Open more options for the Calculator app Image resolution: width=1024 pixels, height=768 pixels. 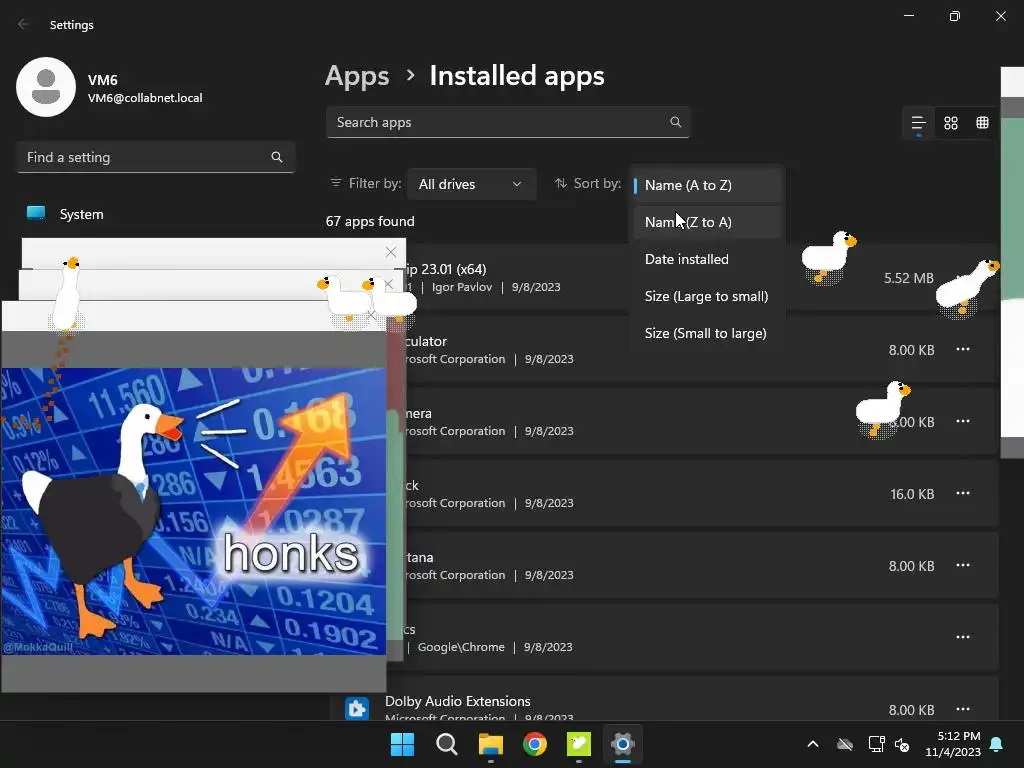coord(963,349)
